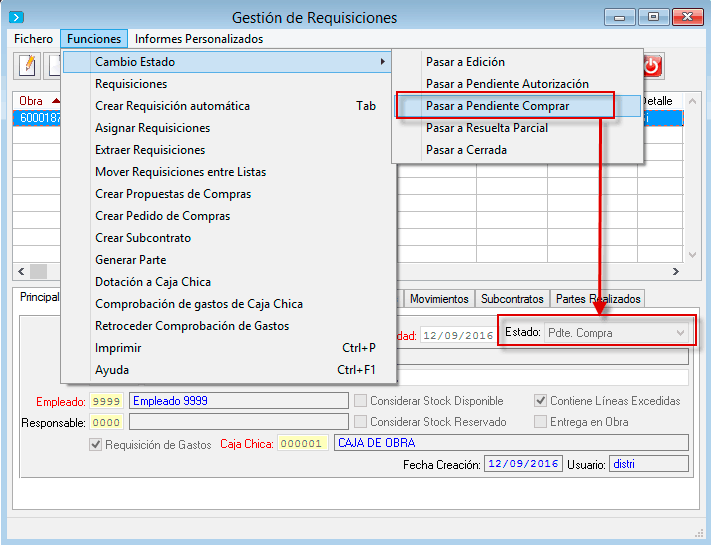The width and height of the screenshot is (711, 545).
Task: Choose Crear Subcontrato
Action: (227, 238)
